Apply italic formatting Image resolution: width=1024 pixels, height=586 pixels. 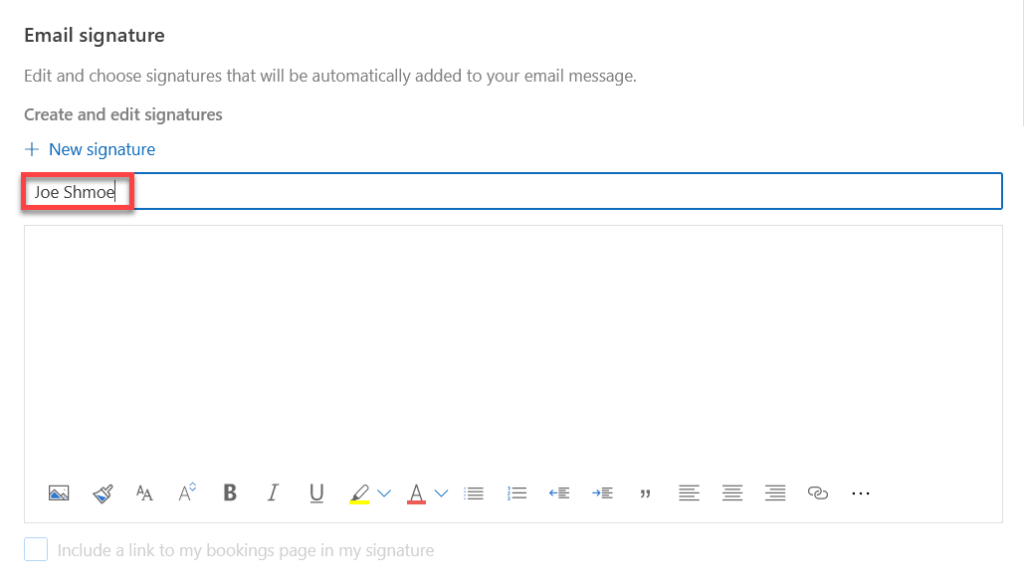272,493
